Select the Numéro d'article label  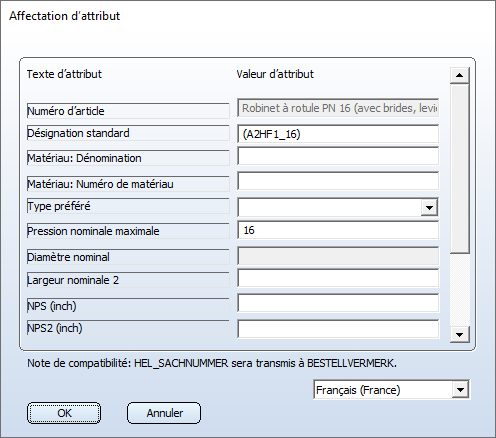(128, 111)
